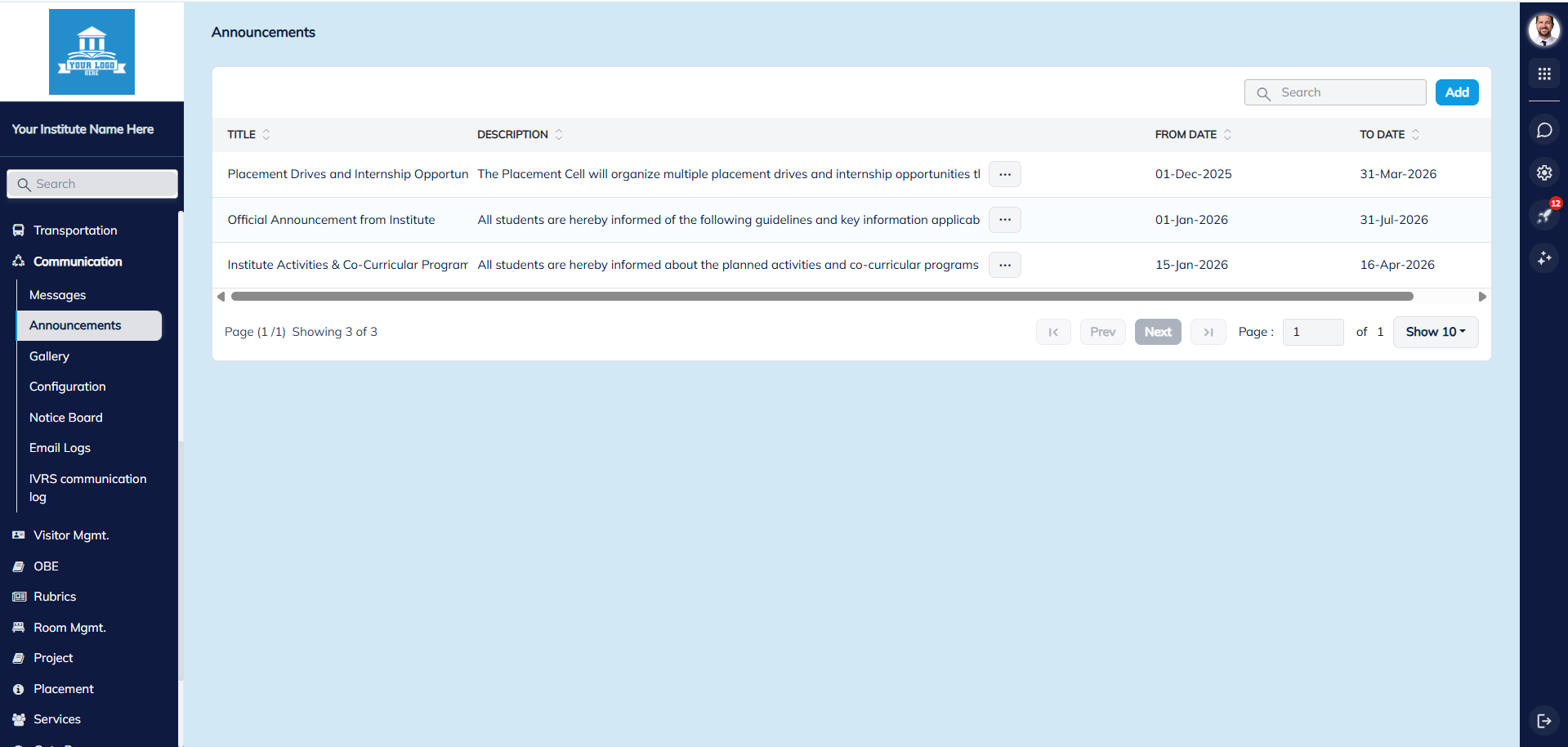The image size is (1568, 747).
Task: Open Notice Board in the sidebar
Action: point(66,418)
